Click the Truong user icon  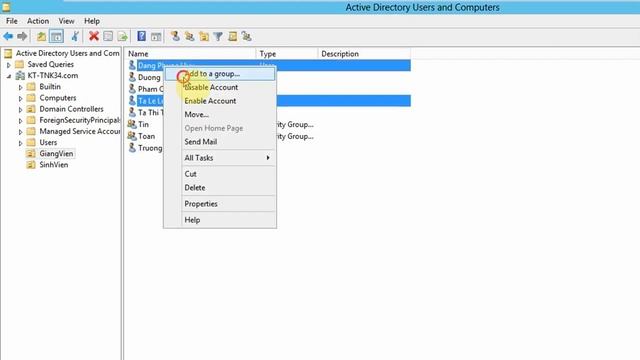pyautogui.click(x=132, y=148)
